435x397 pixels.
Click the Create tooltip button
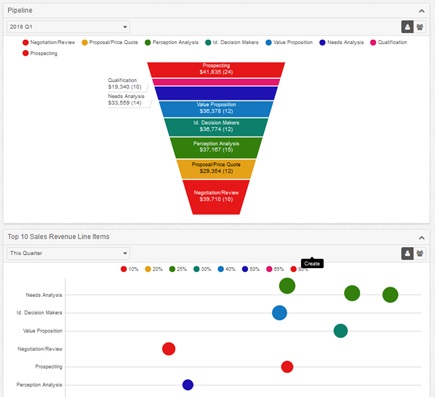coord(312,263)
